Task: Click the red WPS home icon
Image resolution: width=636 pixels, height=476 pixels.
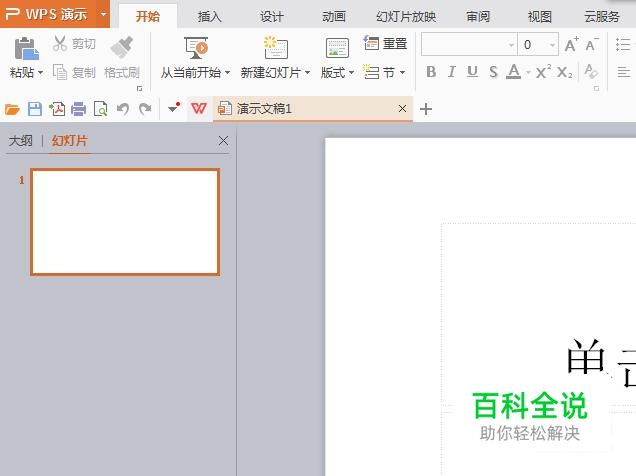Action: tap(199, 109)
